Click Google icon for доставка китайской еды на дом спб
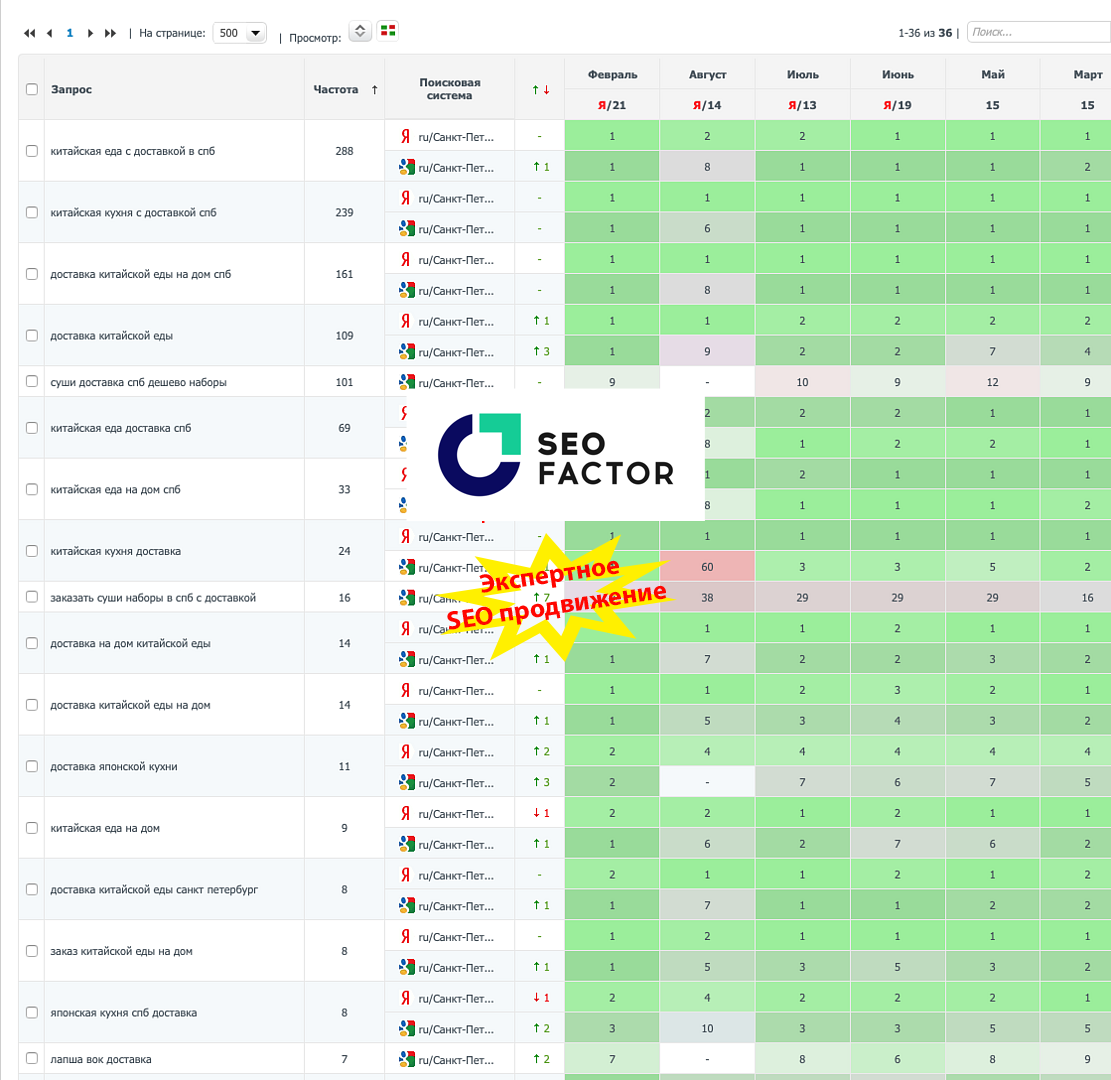The width and height of the screenshot is (1111, 1080). tap(406, 291)
